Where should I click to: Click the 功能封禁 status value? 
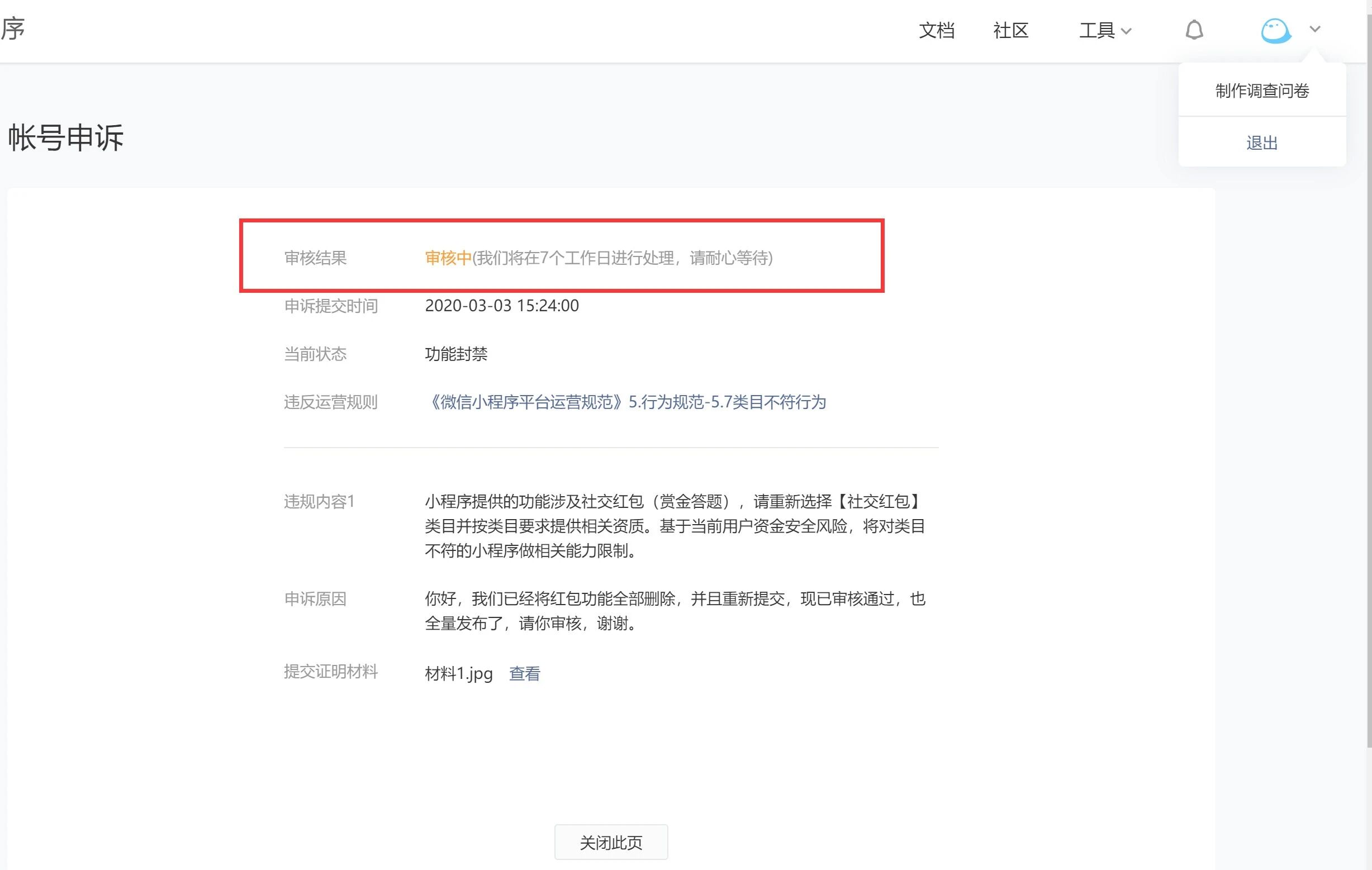[x=456, y=354]
